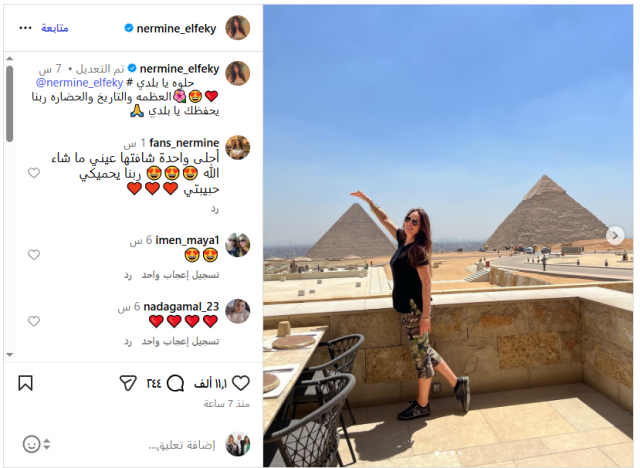Click the comments scrollbar up arrow
This screenshot has width=640, height=468.
tap(10, 58)
